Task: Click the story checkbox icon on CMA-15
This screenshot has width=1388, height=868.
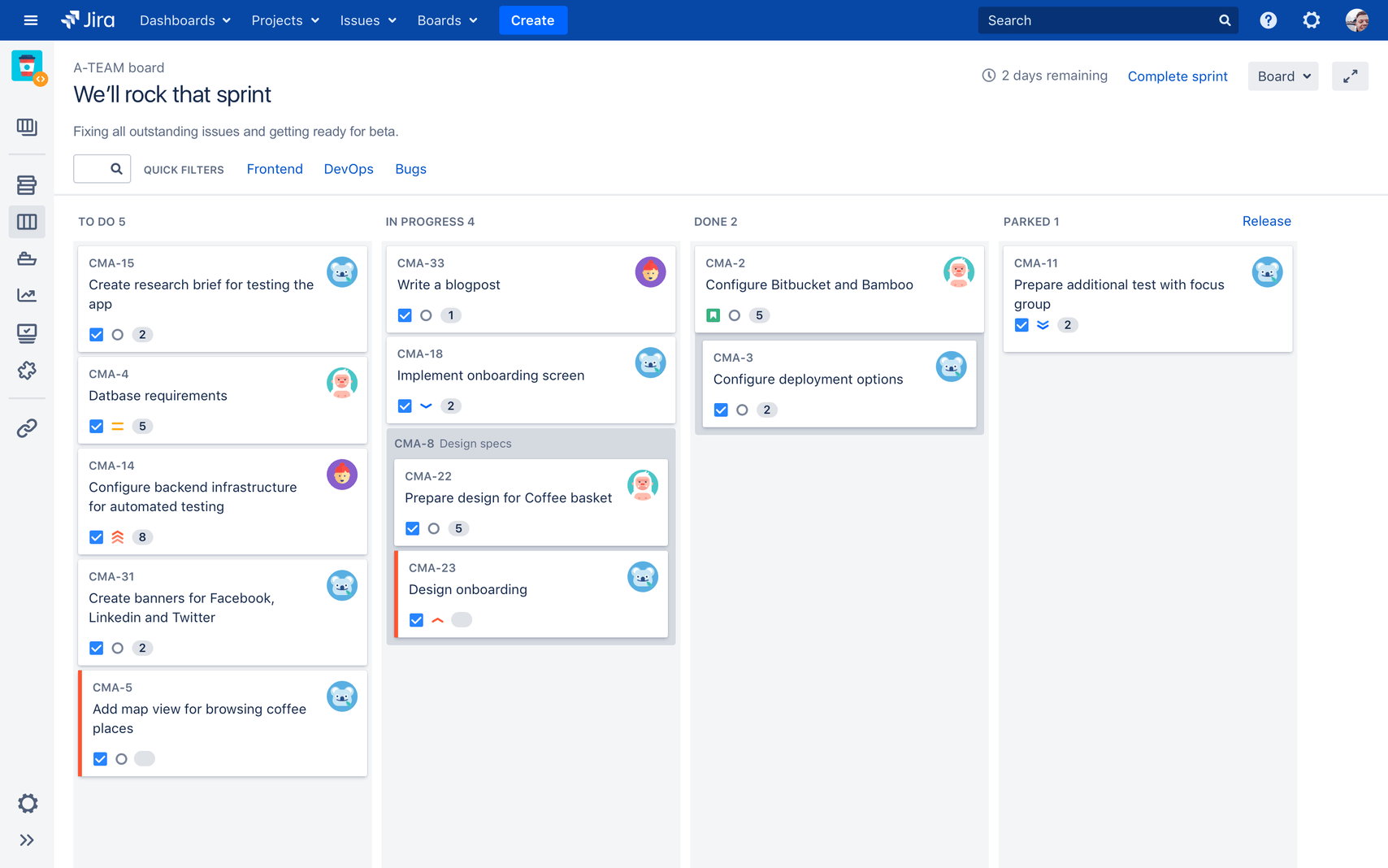Action: [96, 334]
